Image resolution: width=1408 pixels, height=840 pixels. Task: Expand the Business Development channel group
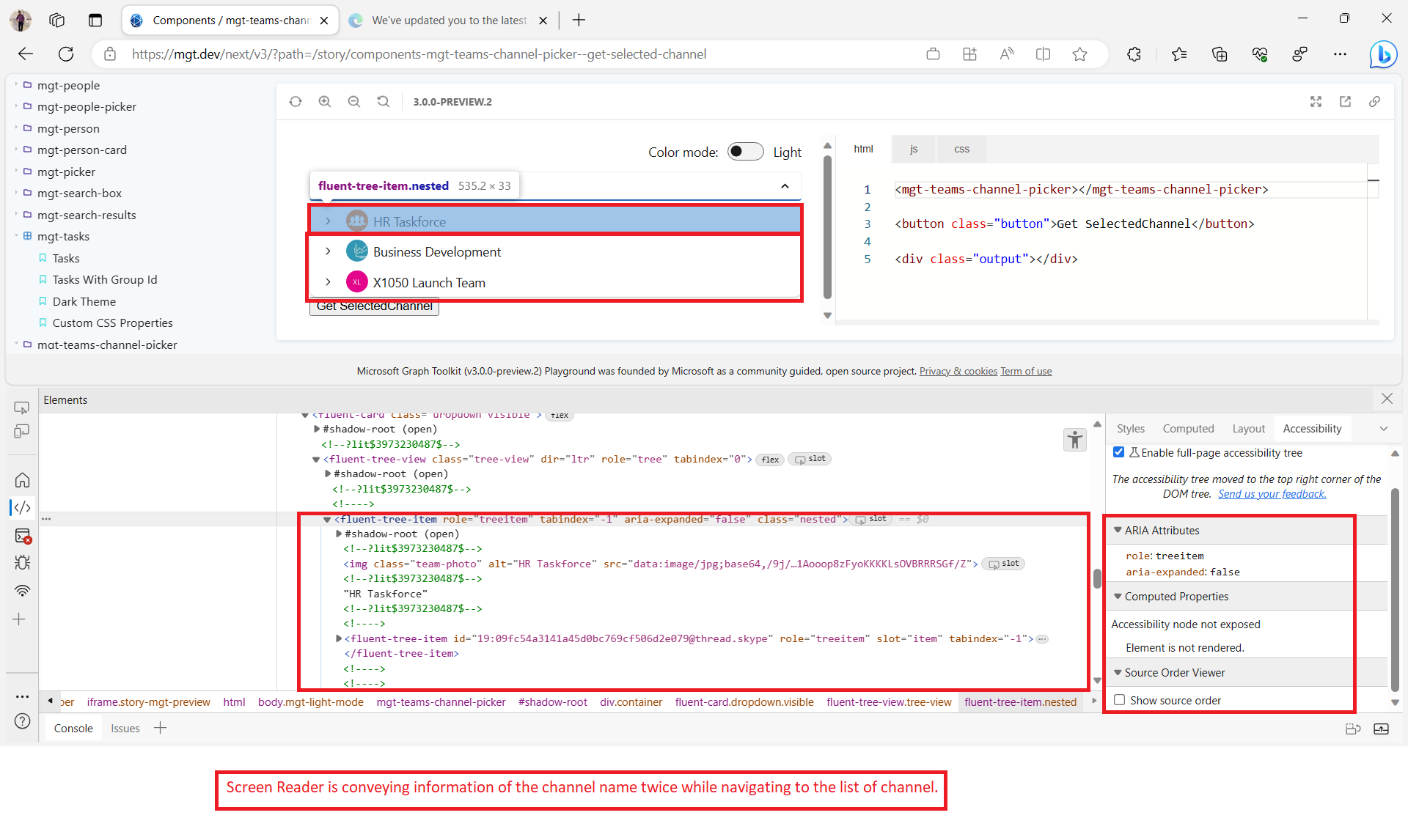[328, 251]
